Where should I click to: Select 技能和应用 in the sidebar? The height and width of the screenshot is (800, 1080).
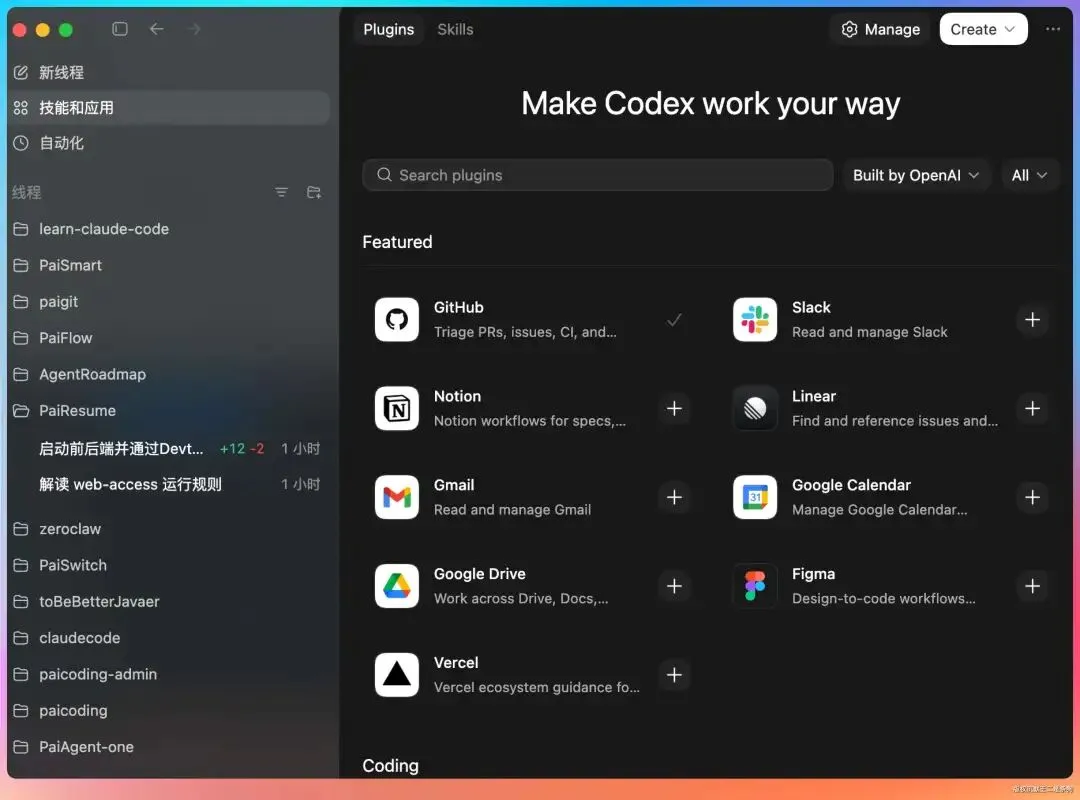(168, 107)
